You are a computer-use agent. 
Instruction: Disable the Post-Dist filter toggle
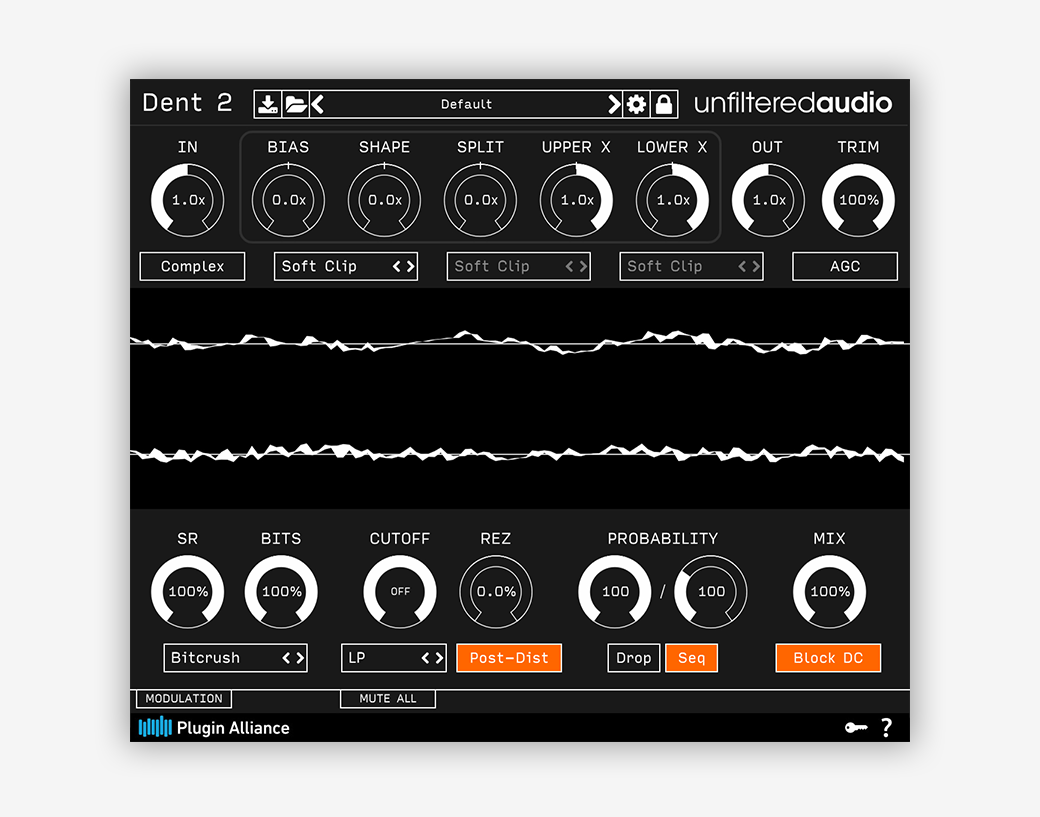509,658
